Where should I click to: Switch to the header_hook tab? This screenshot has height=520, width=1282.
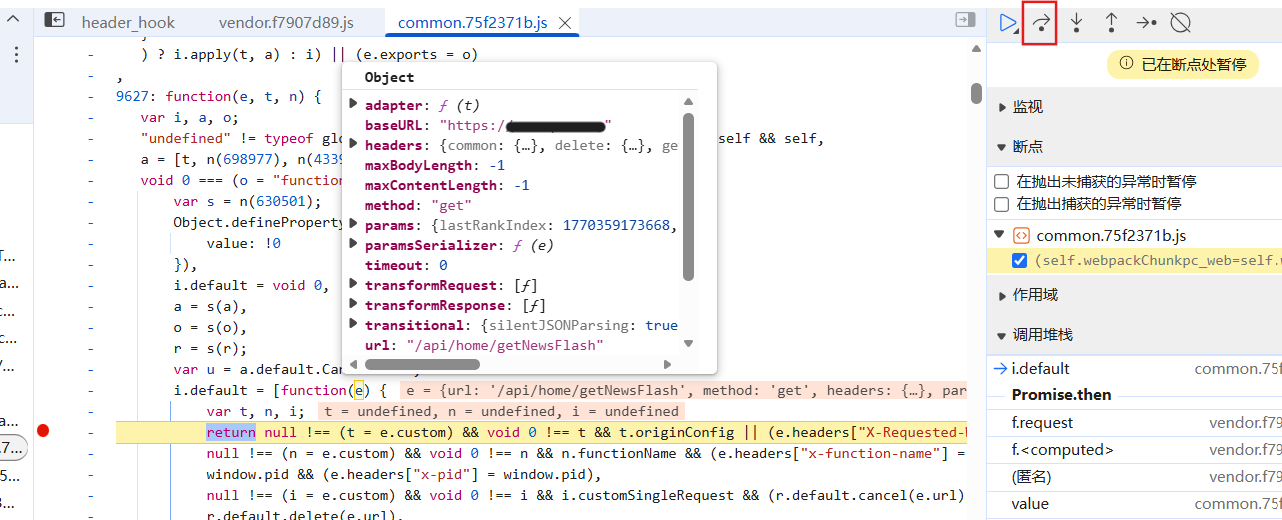click(x=127, y=22)
